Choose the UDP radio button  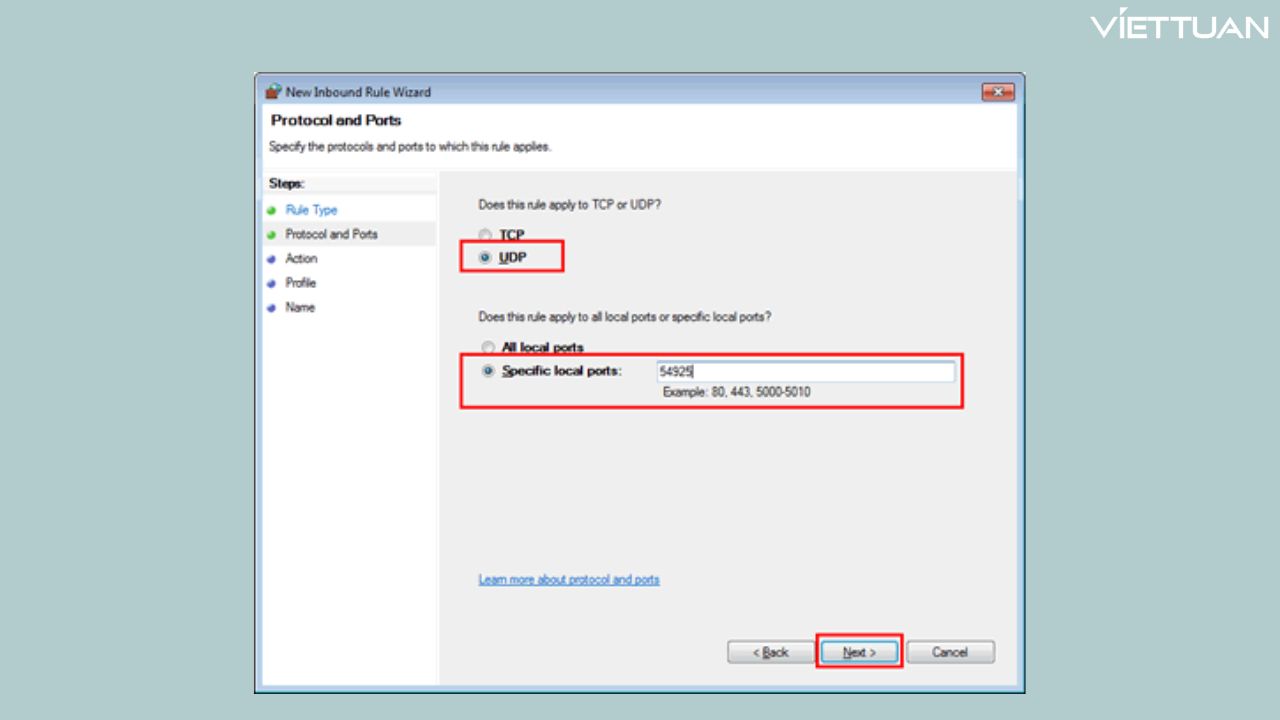pyautogui.click(x=486, y=258)
